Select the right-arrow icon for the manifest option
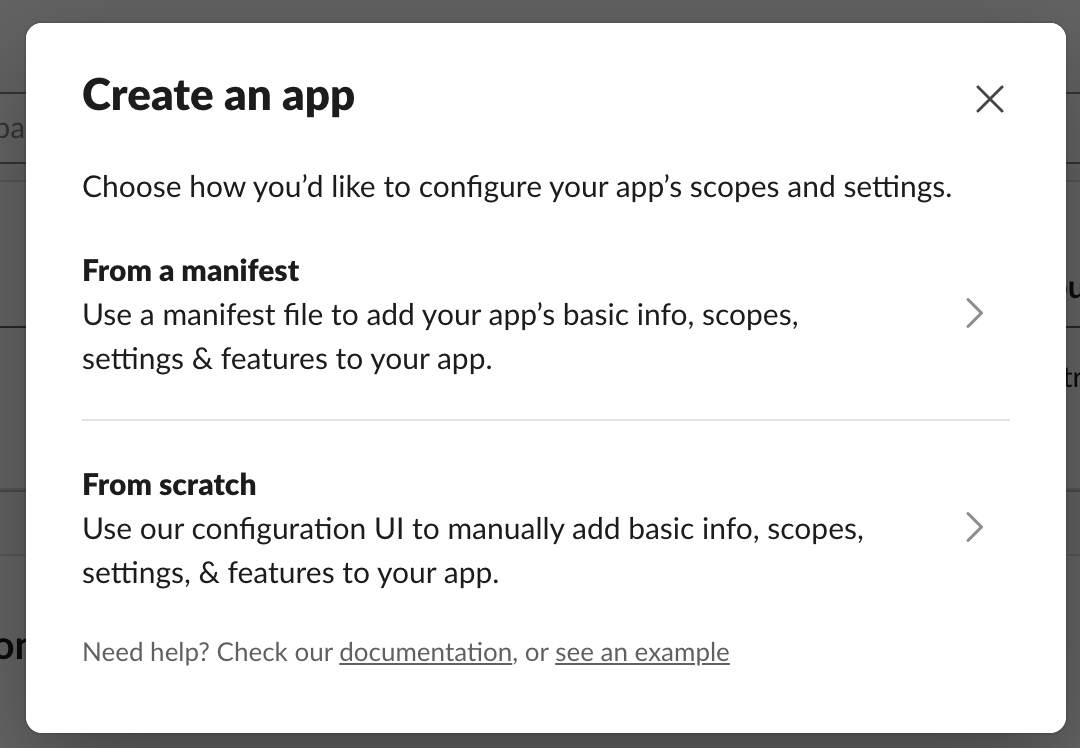 975,313
